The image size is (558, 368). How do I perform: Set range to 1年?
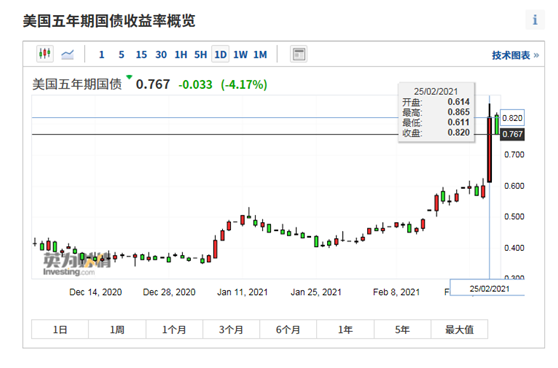point(345,330)
